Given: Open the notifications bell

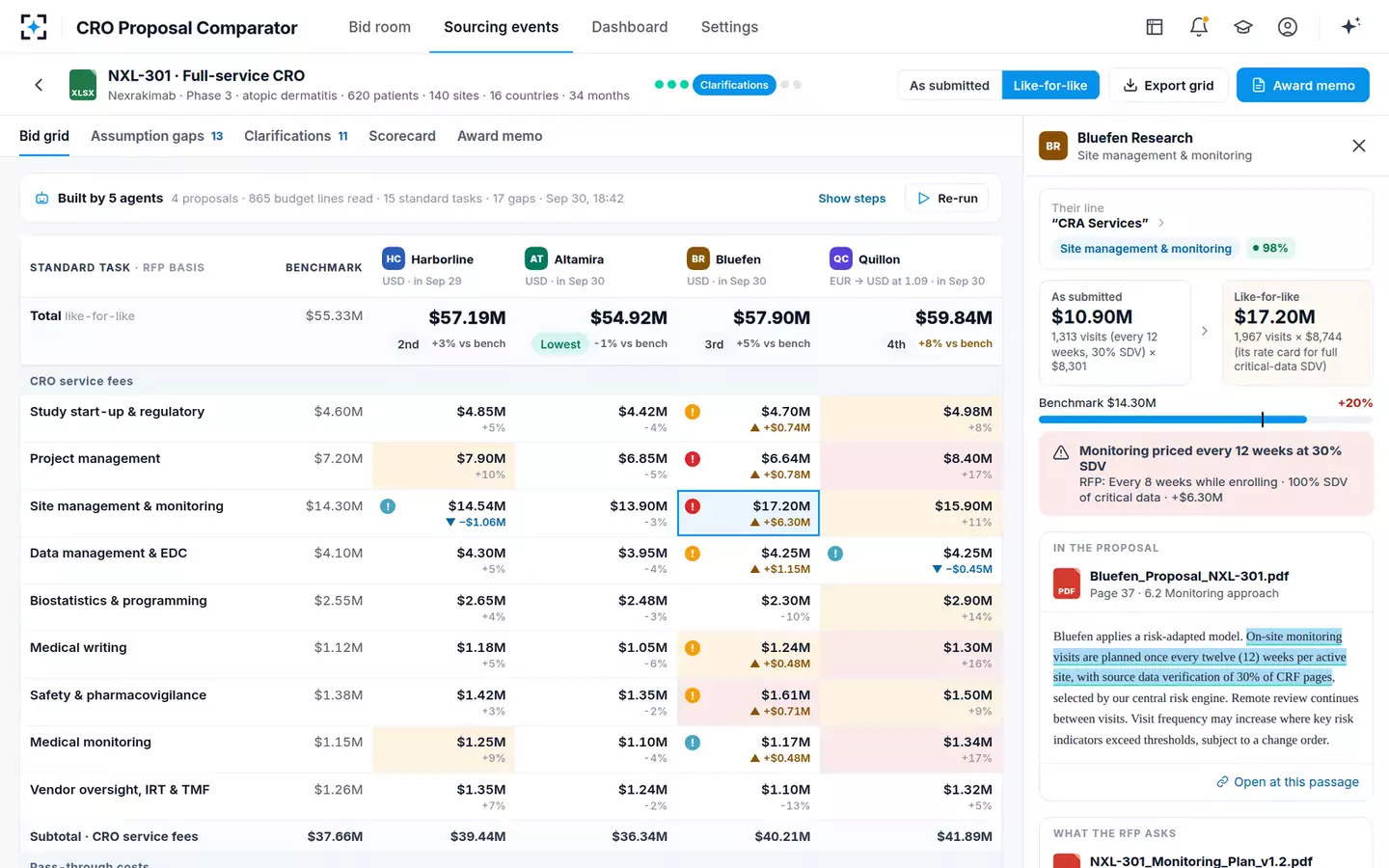Looking at the screenshot, I should click(x=1199, y=27).
